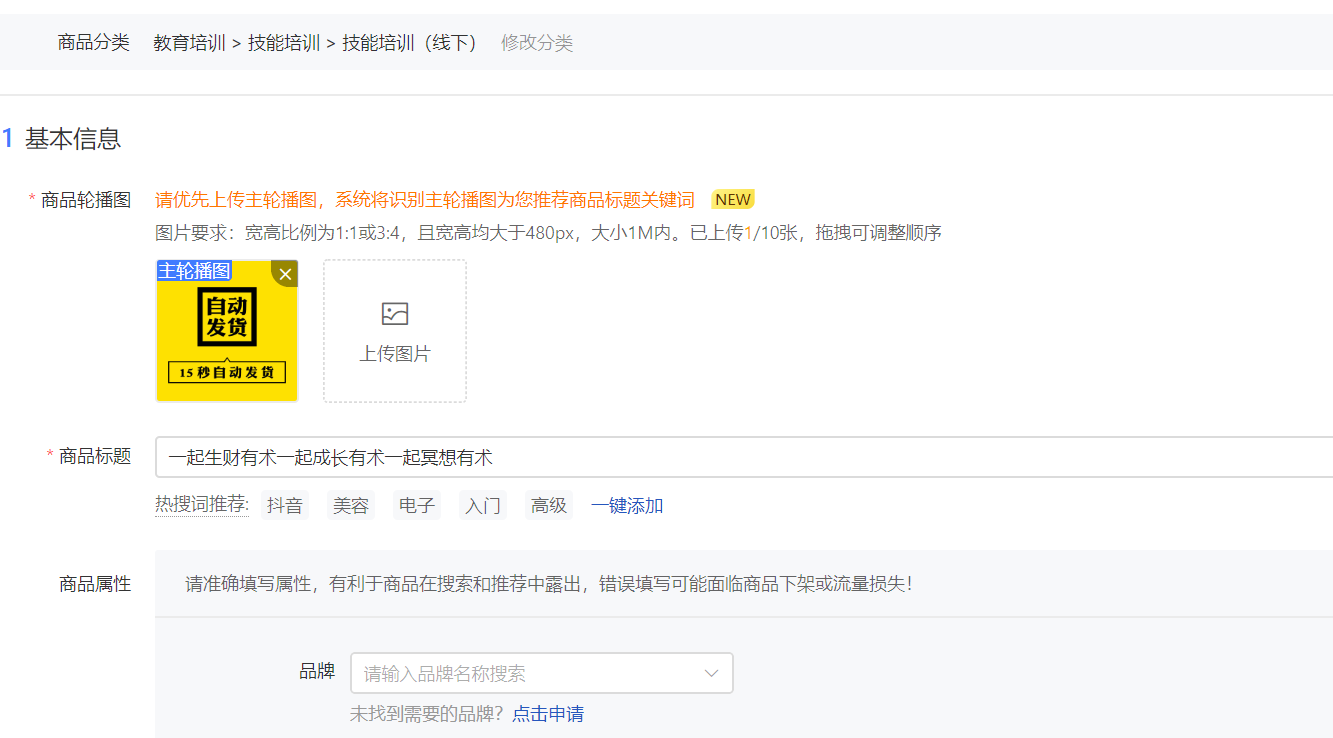The width and height of the screenshot is (1333, 738).
Task: Click the 热搜词推荐 label
Action: click(x=202, y=505)
